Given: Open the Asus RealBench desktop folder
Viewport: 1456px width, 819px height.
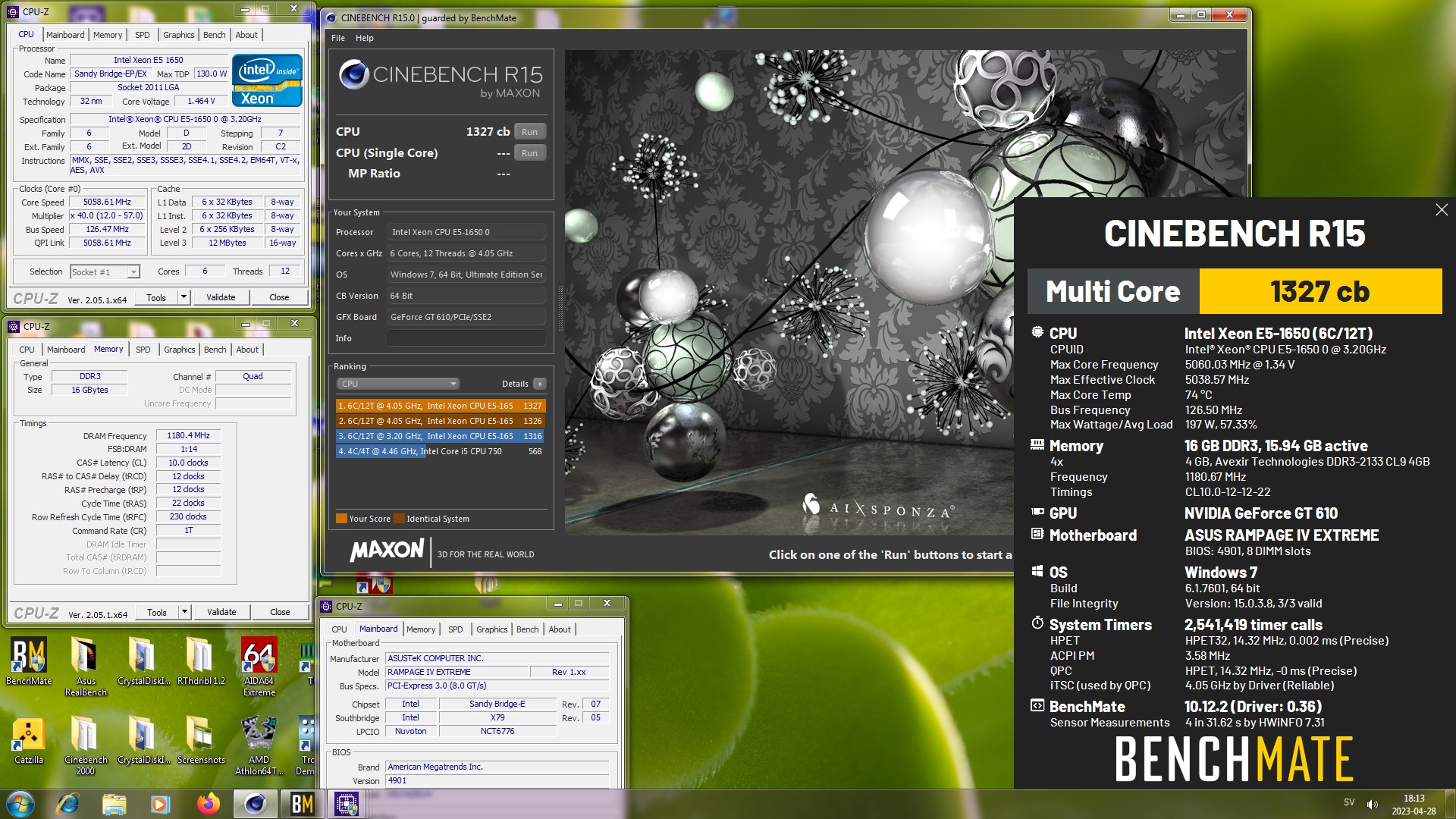Looking at the screenshot, I should (85, 666).
